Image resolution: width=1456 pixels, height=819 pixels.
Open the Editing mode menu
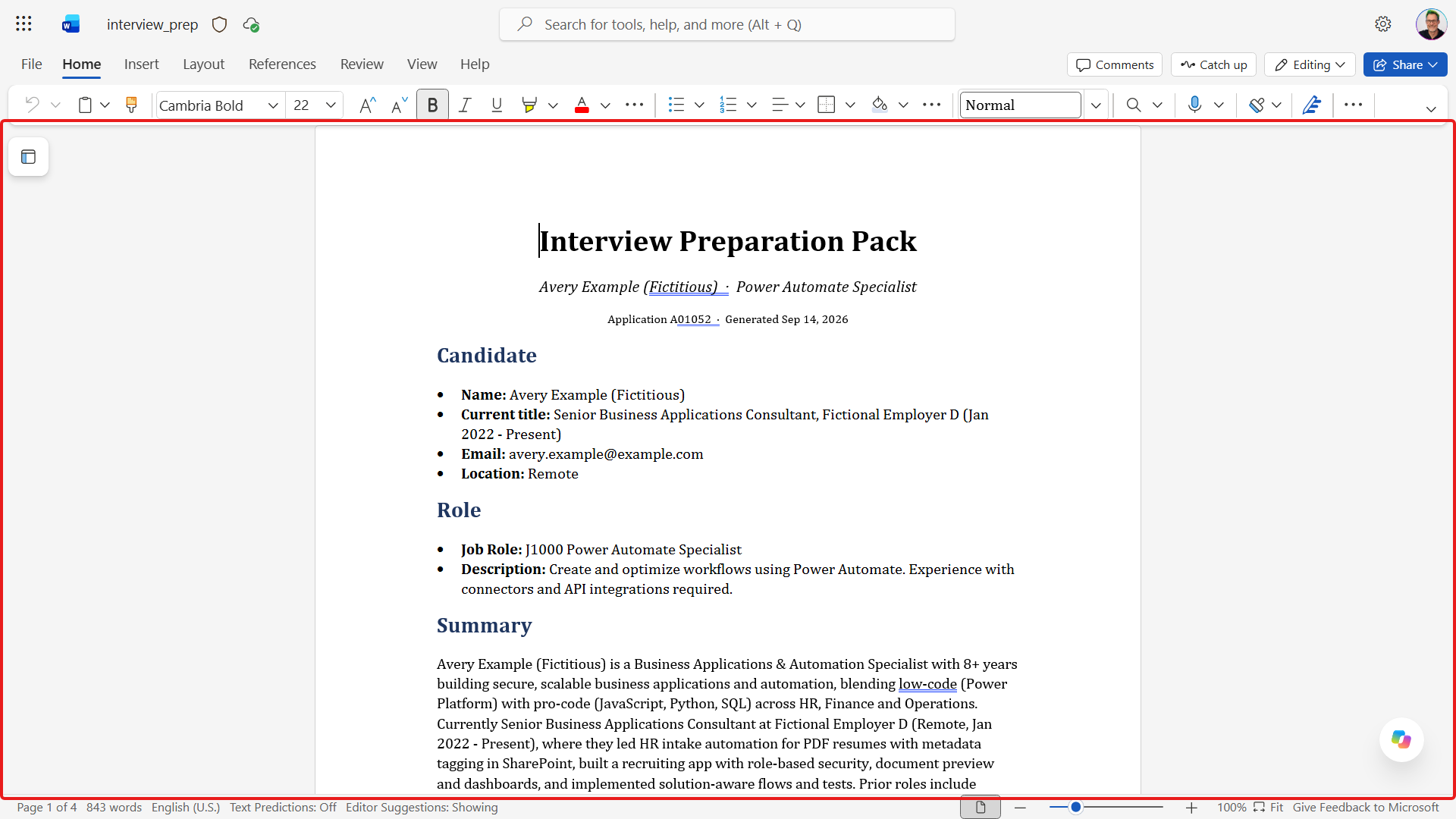point(1310,64)
